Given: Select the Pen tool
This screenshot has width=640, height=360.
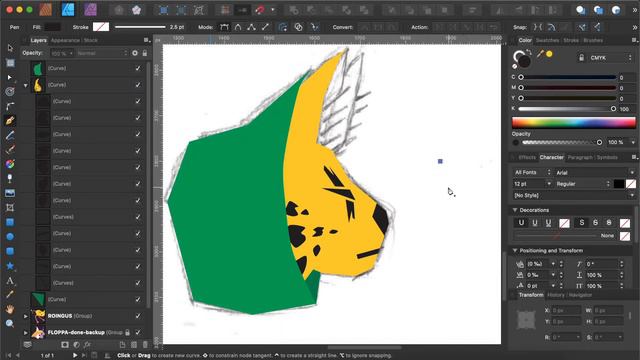Looking at the screenshot, I should (10, 120).
